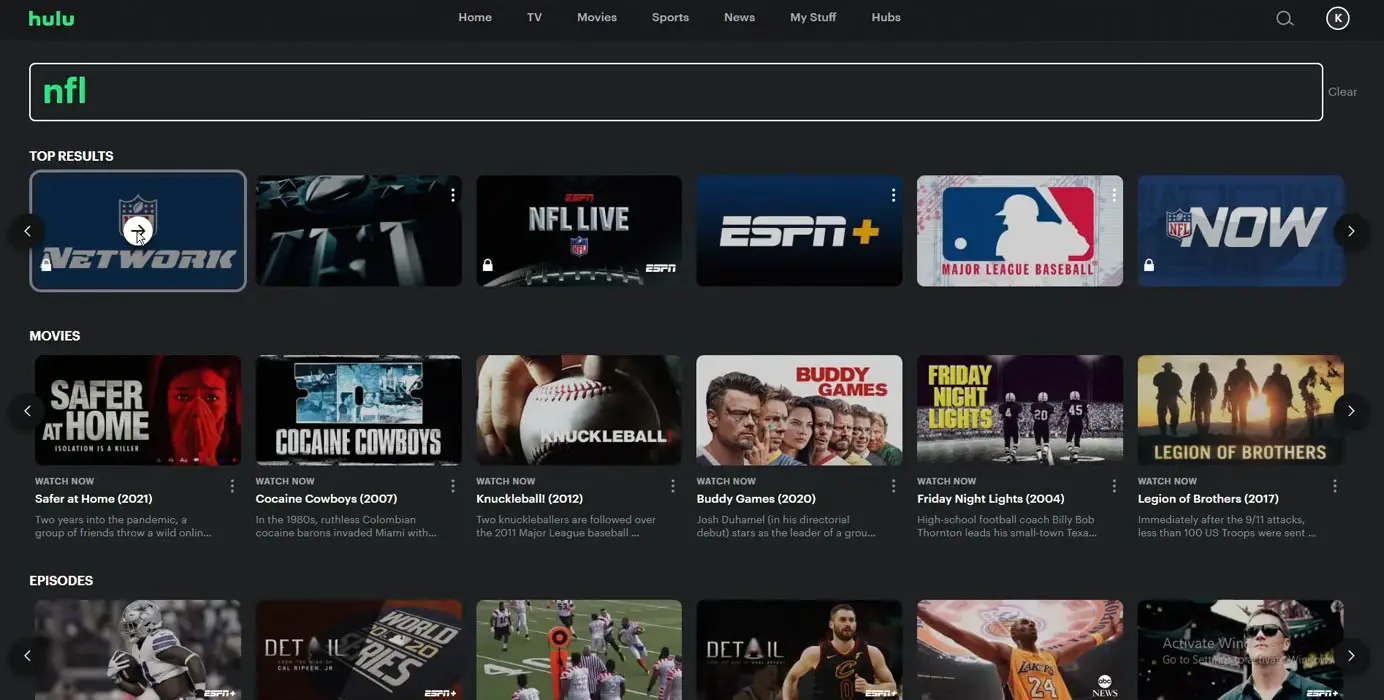Open options menu for Buddy Games
Image resolution: width=1384 pixels, height=700 pixels.
(x=894, y=486)
